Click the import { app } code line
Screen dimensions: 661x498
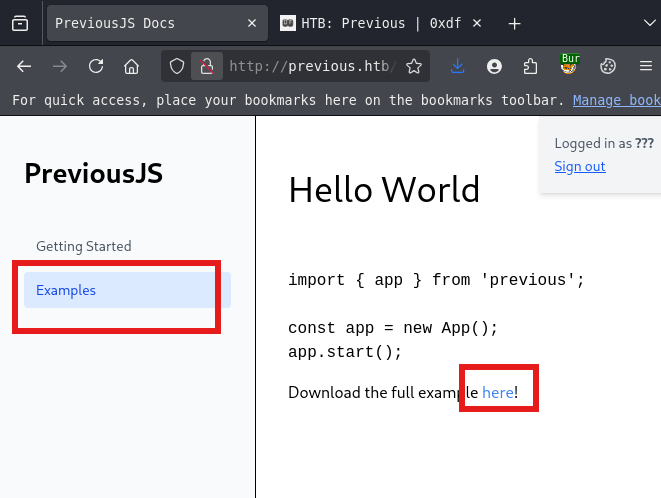point(436,280)
